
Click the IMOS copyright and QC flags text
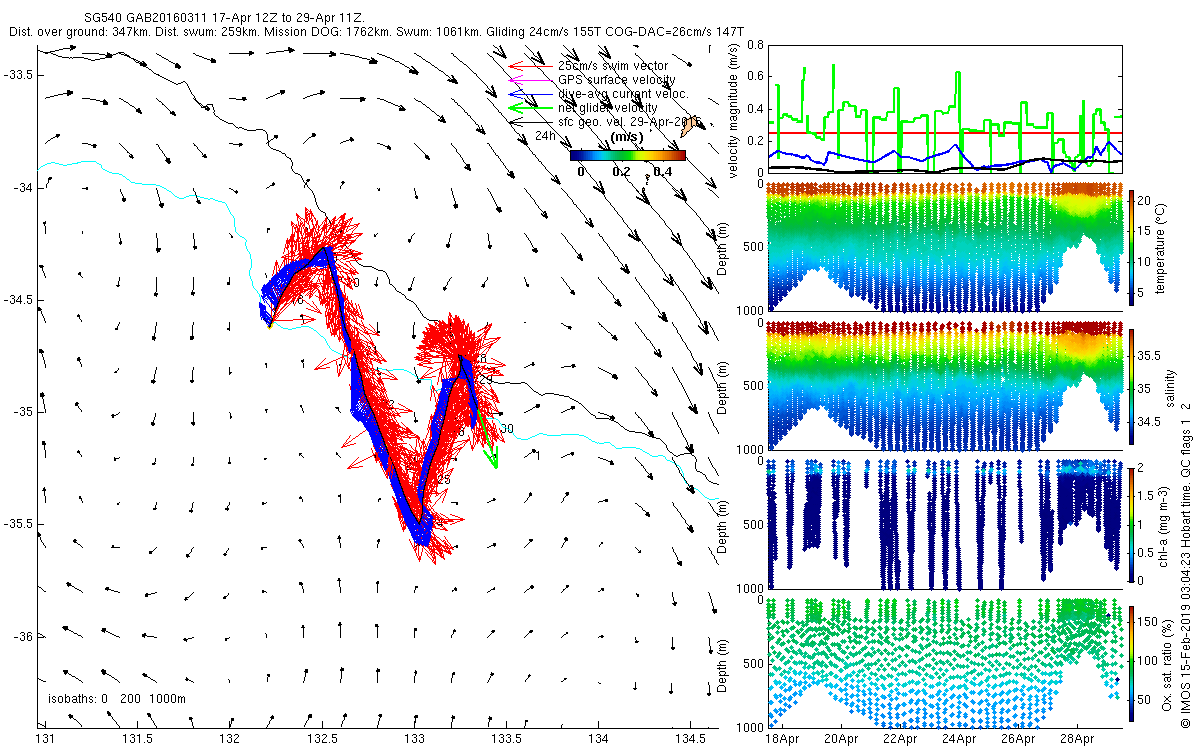1185,564
